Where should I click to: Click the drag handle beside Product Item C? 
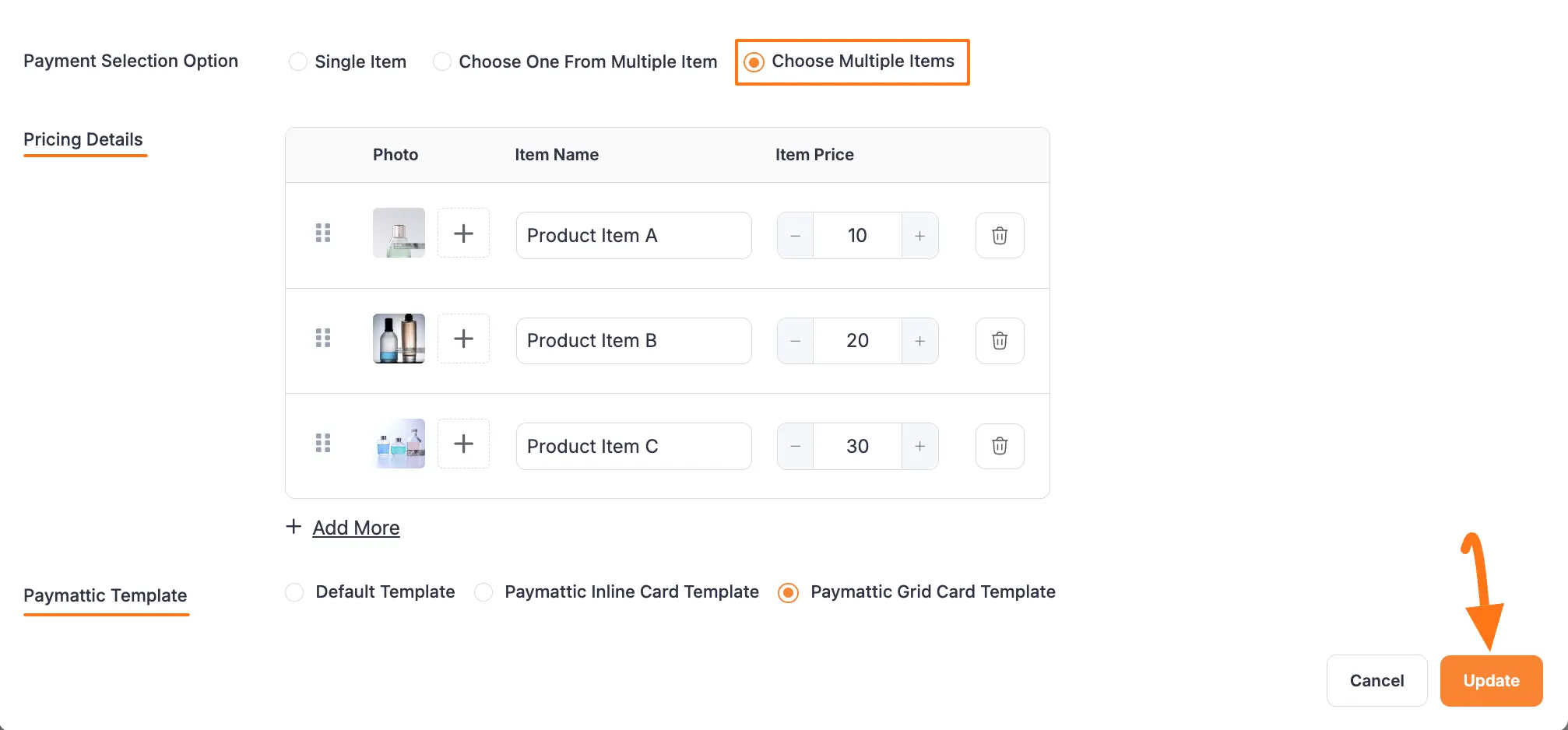pyautogui.click(x=324, y=444)
